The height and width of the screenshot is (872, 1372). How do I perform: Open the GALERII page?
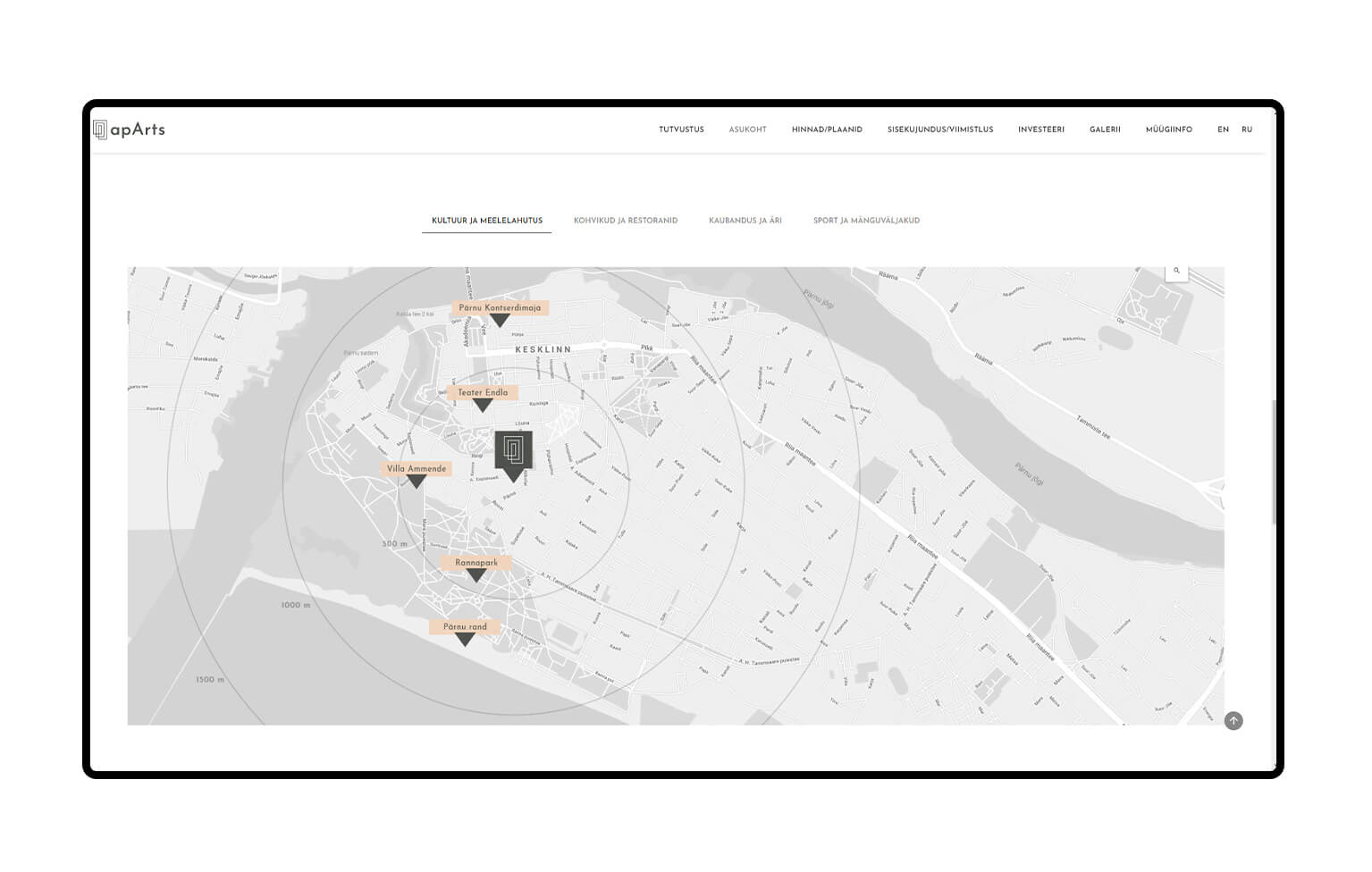click(x=1105, y=130)
